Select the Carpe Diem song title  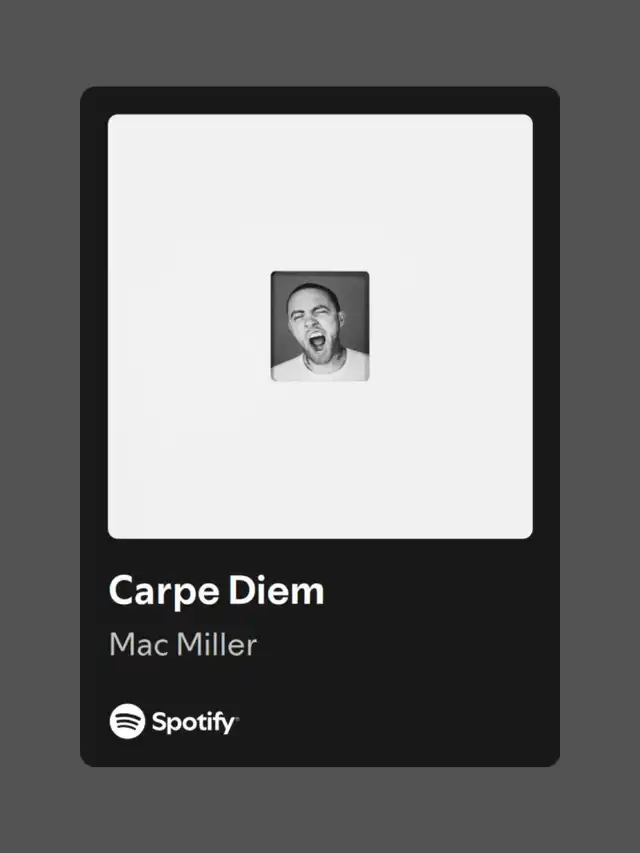click(217, 591)
